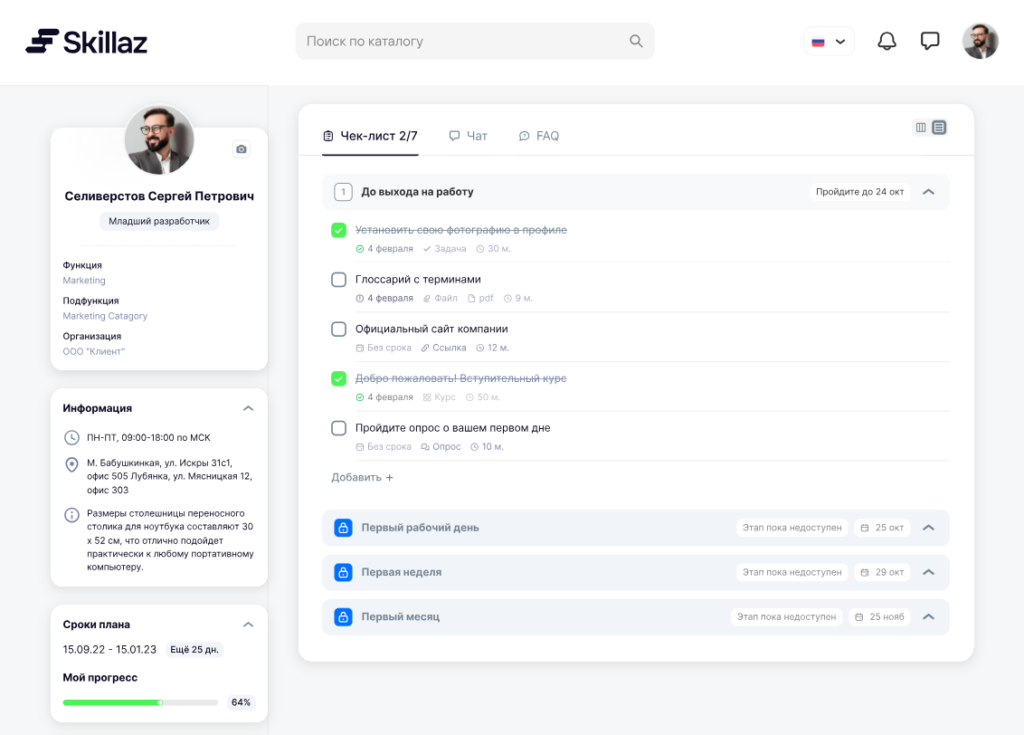Click the 15.09.22 - 15.01.23 date range
Viewport: 1024px width, 735px height.
[109, 649]
